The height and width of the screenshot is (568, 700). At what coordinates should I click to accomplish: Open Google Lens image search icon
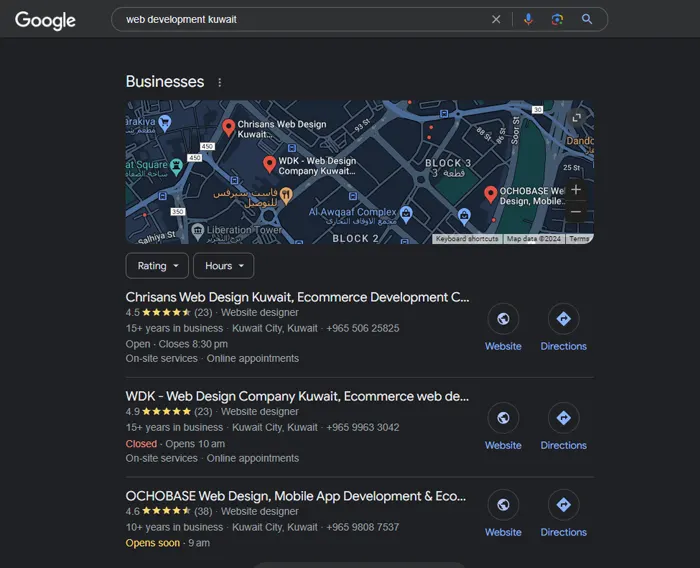[557, 19]
